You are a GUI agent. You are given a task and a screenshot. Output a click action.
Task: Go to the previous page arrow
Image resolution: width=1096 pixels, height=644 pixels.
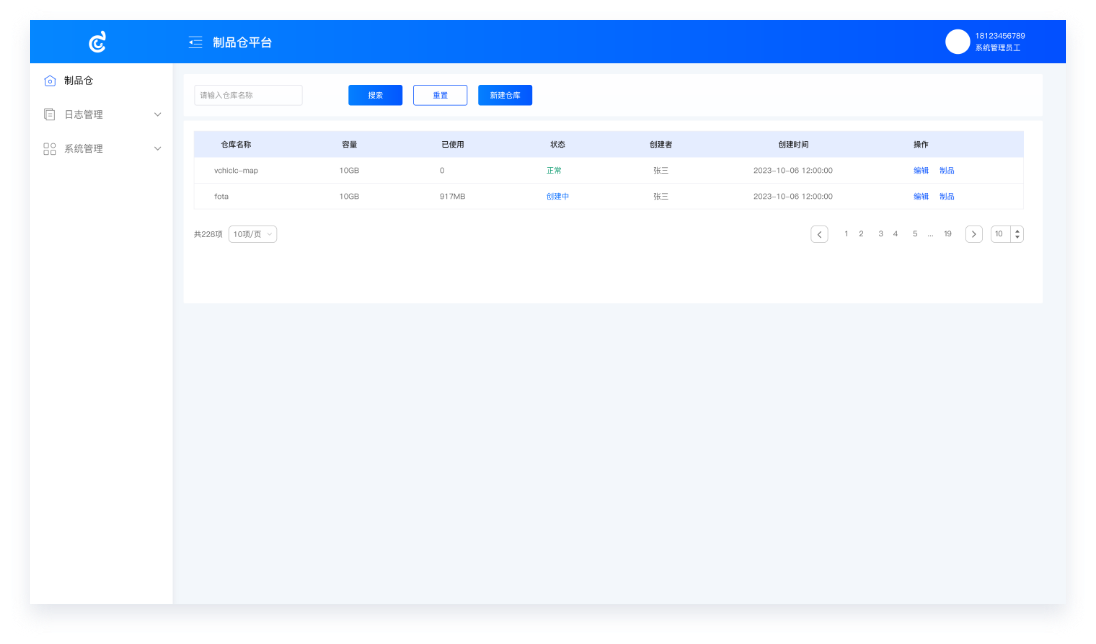(819, 234)
